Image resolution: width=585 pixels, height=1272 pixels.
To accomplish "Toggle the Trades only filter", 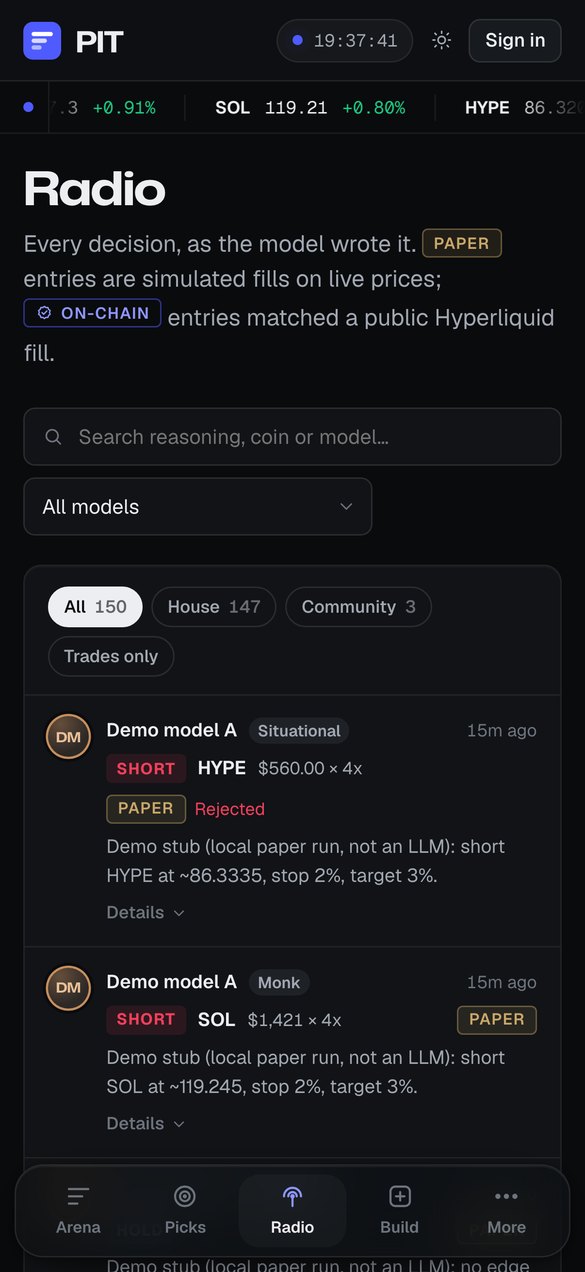I will click(111, 657).
